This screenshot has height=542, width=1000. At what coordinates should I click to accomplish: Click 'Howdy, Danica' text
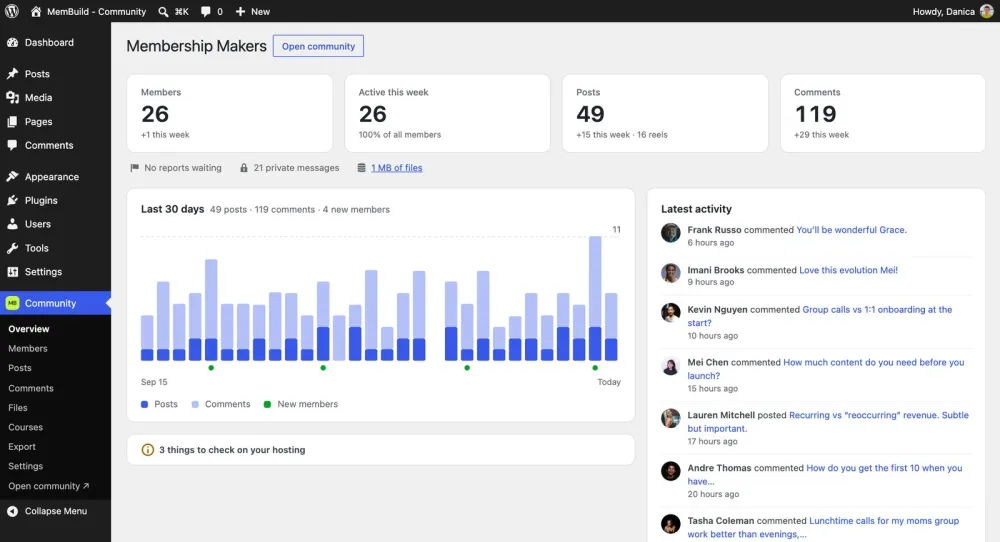point(943,11)
